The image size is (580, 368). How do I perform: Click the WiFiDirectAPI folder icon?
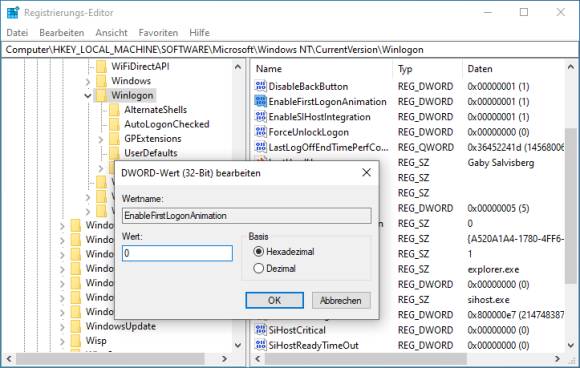(101, 67)
